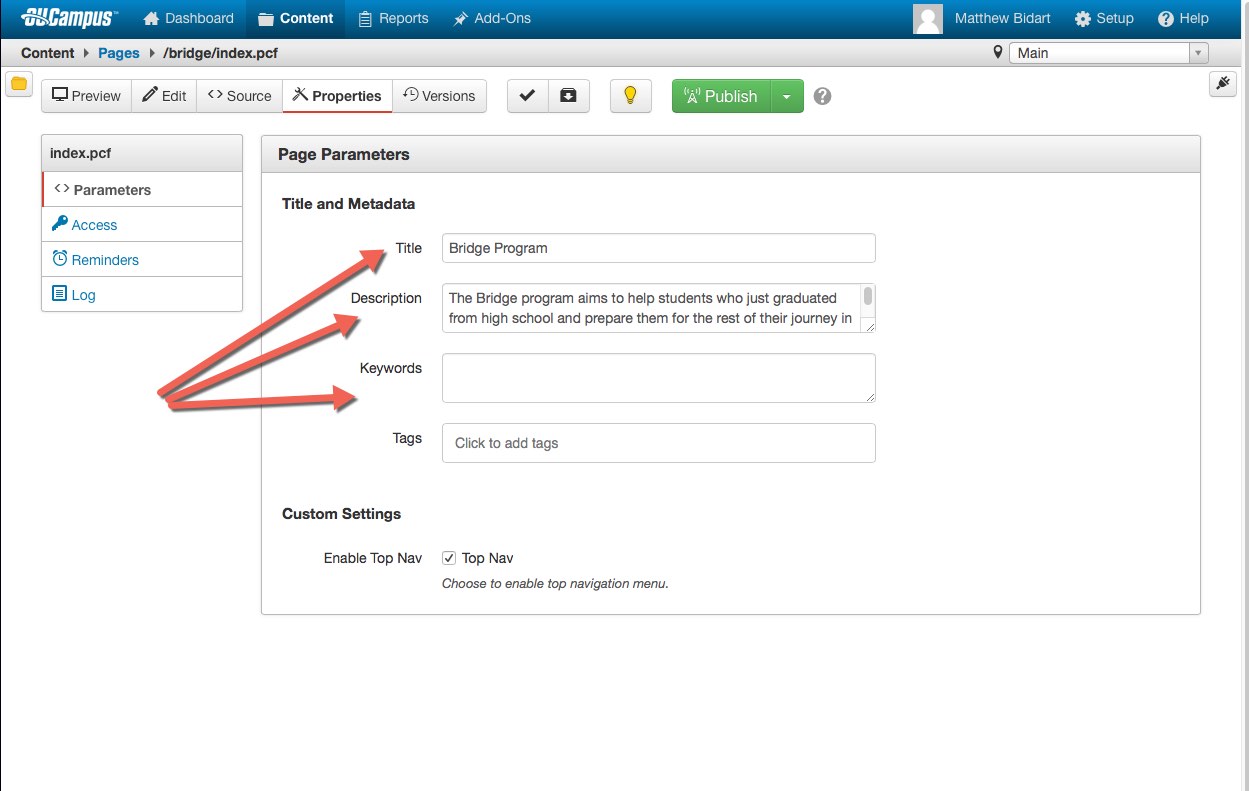This screenshot has width=1249, height=791.
Task: Open the Setup menu
Action: [1104, 18]
